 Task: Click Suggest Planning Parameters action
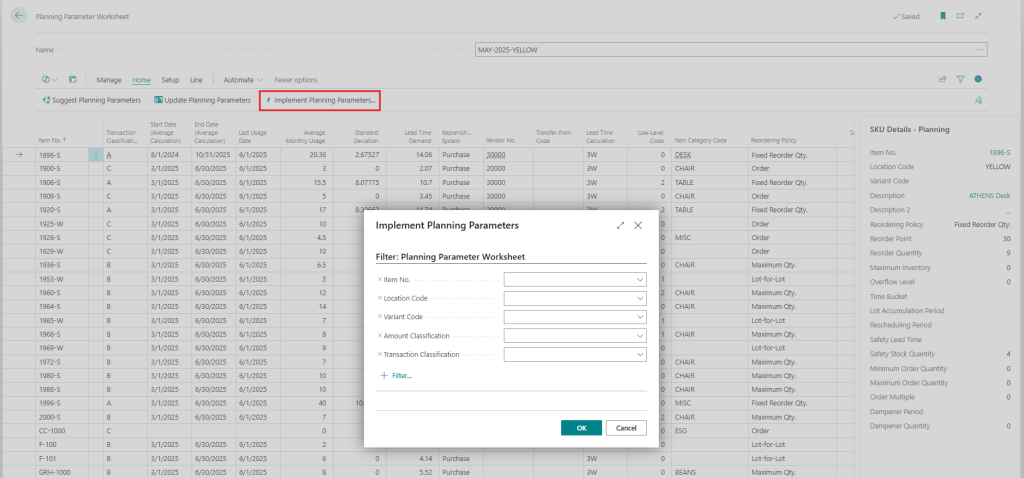92,101
